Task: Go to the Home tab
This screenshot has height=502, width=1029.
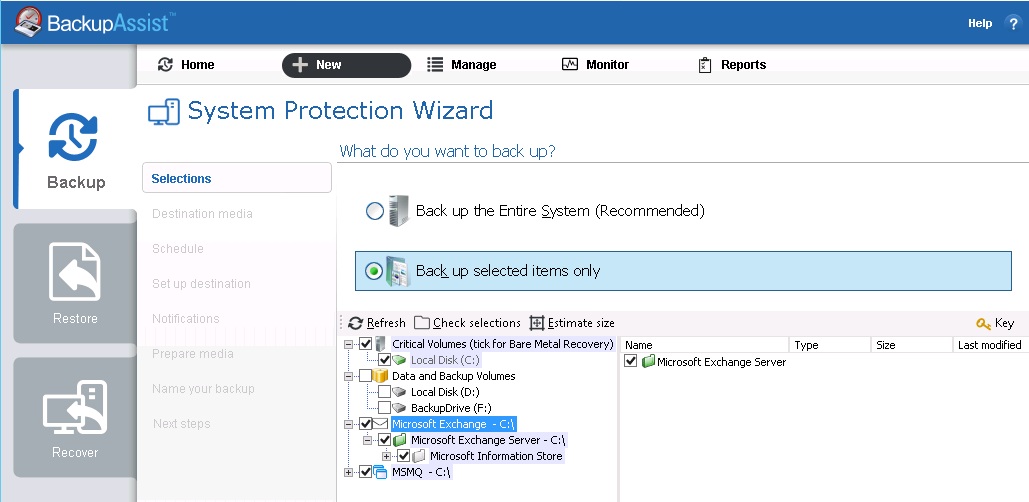Action: click(x=187, y=65)
